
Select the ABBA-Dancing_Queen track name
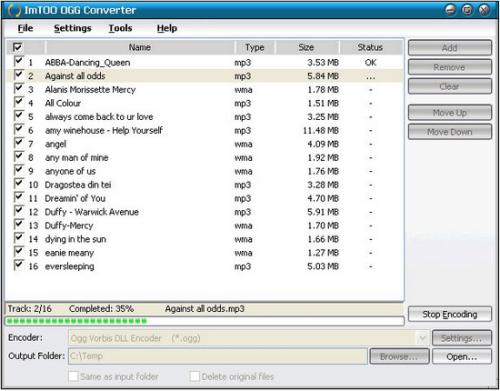(87, 63)
